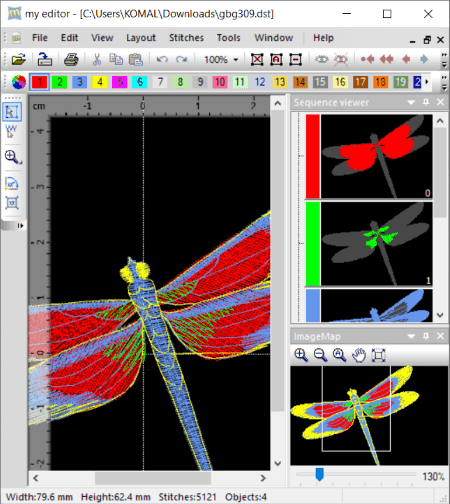Select the object selection arrow tool
This screenshot has width=450, height=504.
[x=12, y=112]
